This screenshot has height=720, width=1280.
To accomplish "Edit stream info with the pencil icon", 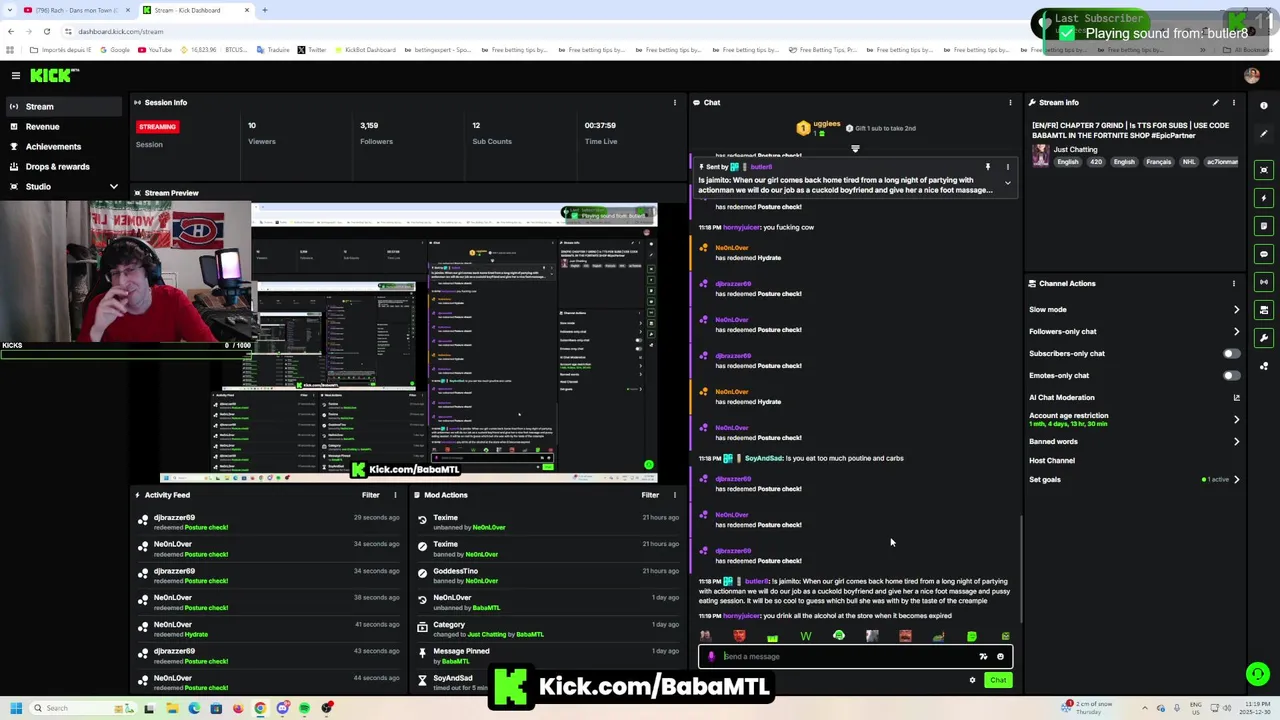I will click(1216, 102).
